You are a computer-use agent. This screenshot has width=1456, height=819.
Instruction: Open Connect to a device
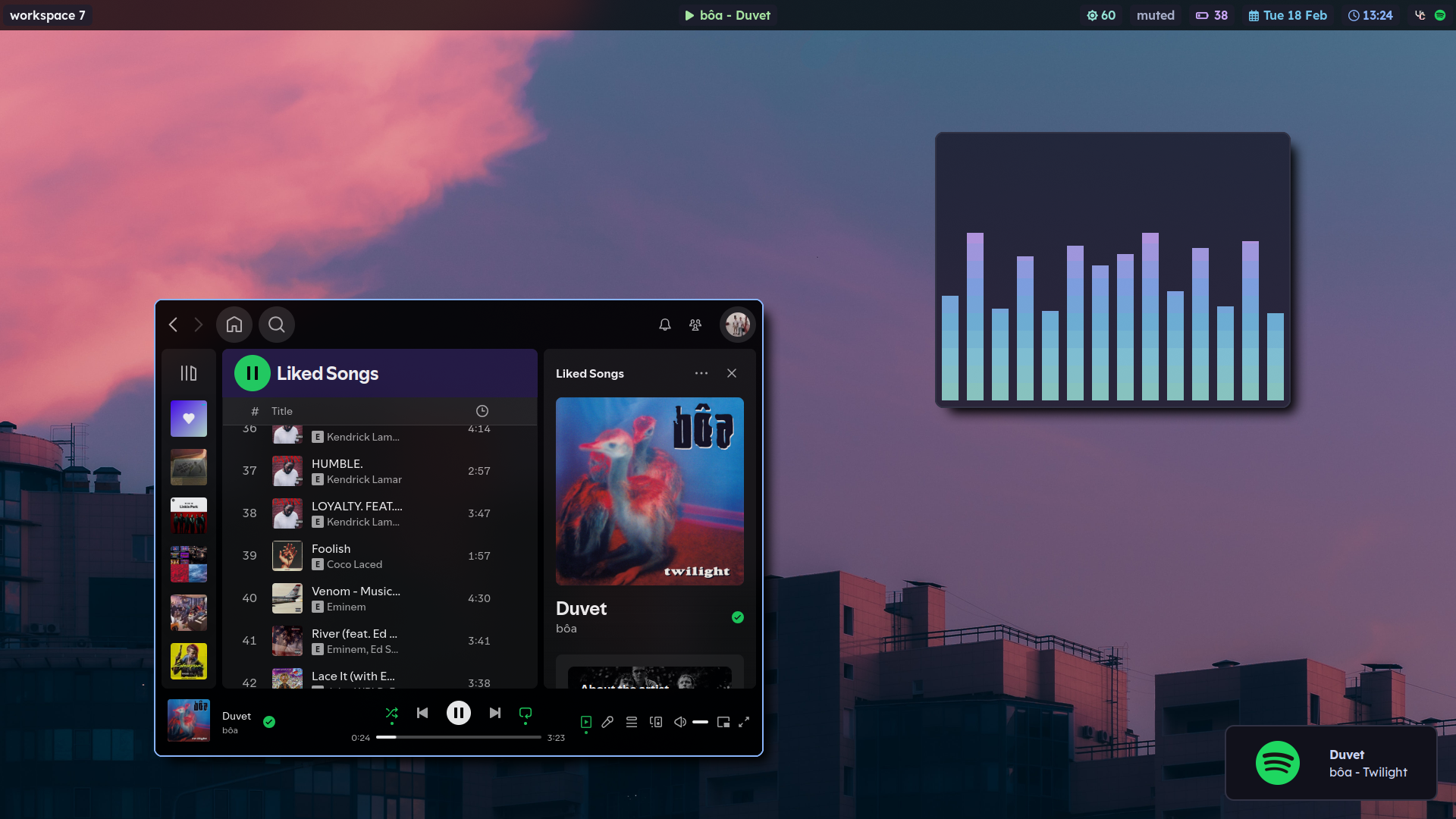click(x=656, y=722)
